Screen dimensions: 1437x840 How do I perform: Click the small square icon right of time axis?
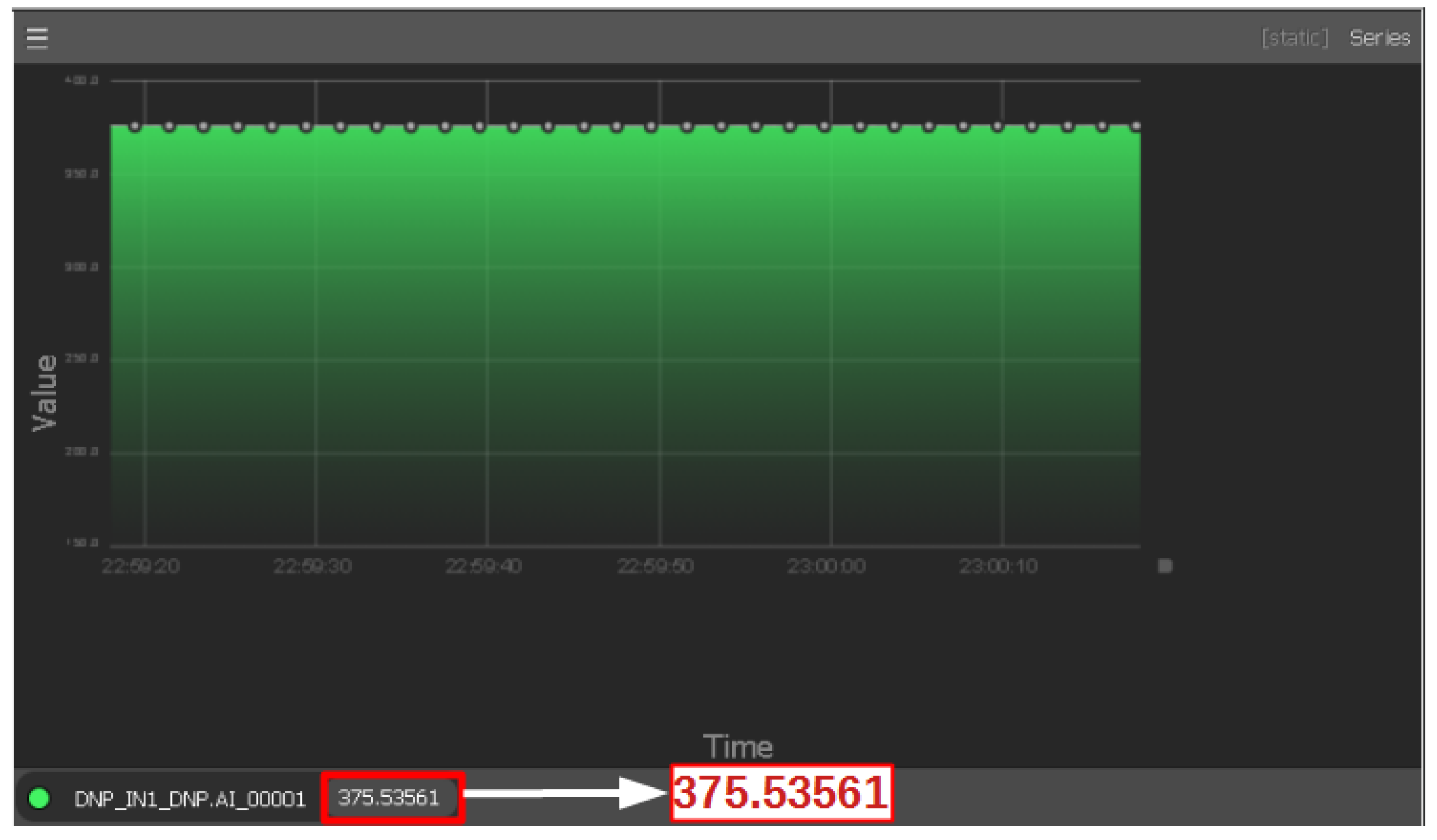(1165, 566)
